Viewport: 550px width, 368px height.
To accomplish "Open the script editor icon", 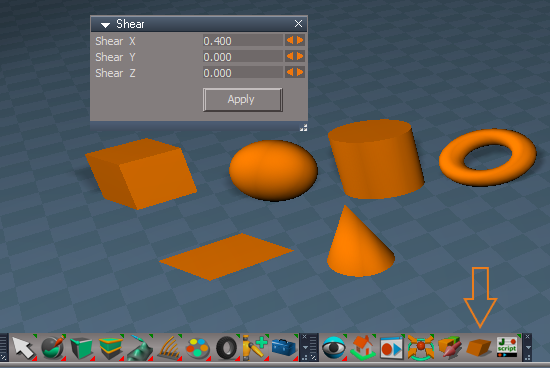I will click(x=507, y=347).
